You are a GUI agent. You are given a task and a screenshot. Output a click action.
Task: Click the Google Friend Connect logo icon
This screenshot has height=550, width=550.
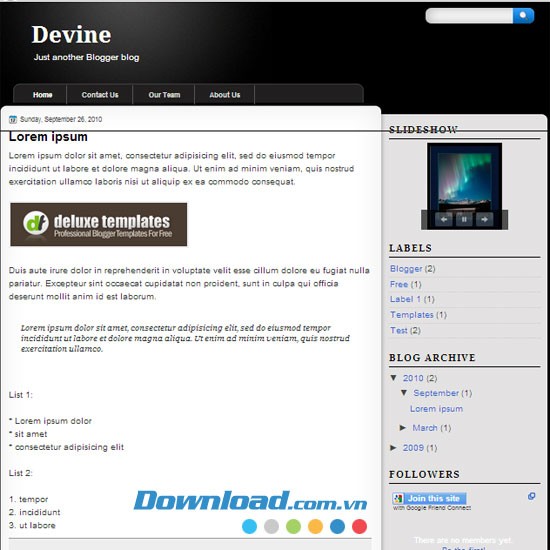(398, 498)
